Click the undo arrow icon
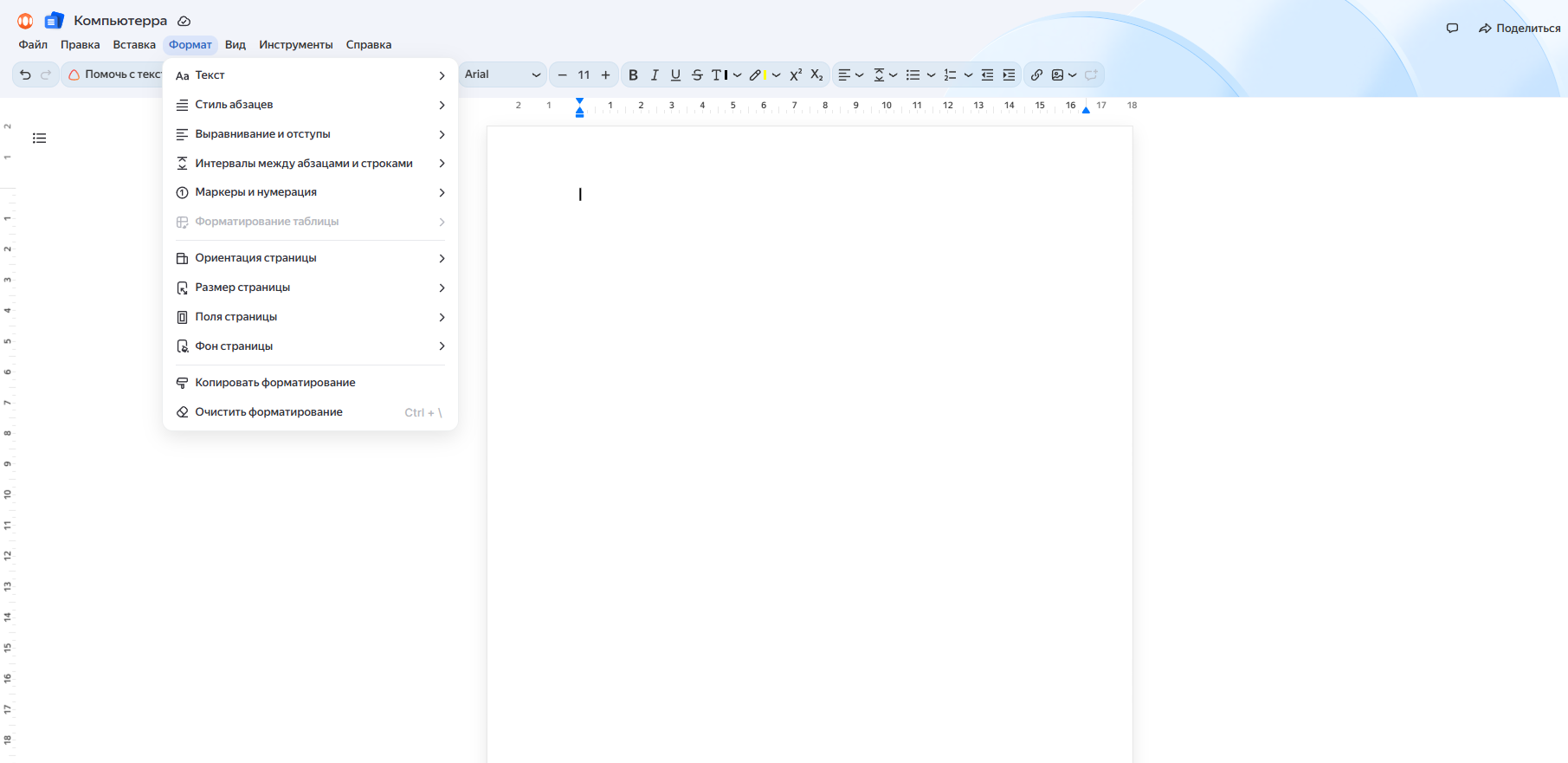Image resolution: width=1568 pixels, height=763 pixels. 25,75
